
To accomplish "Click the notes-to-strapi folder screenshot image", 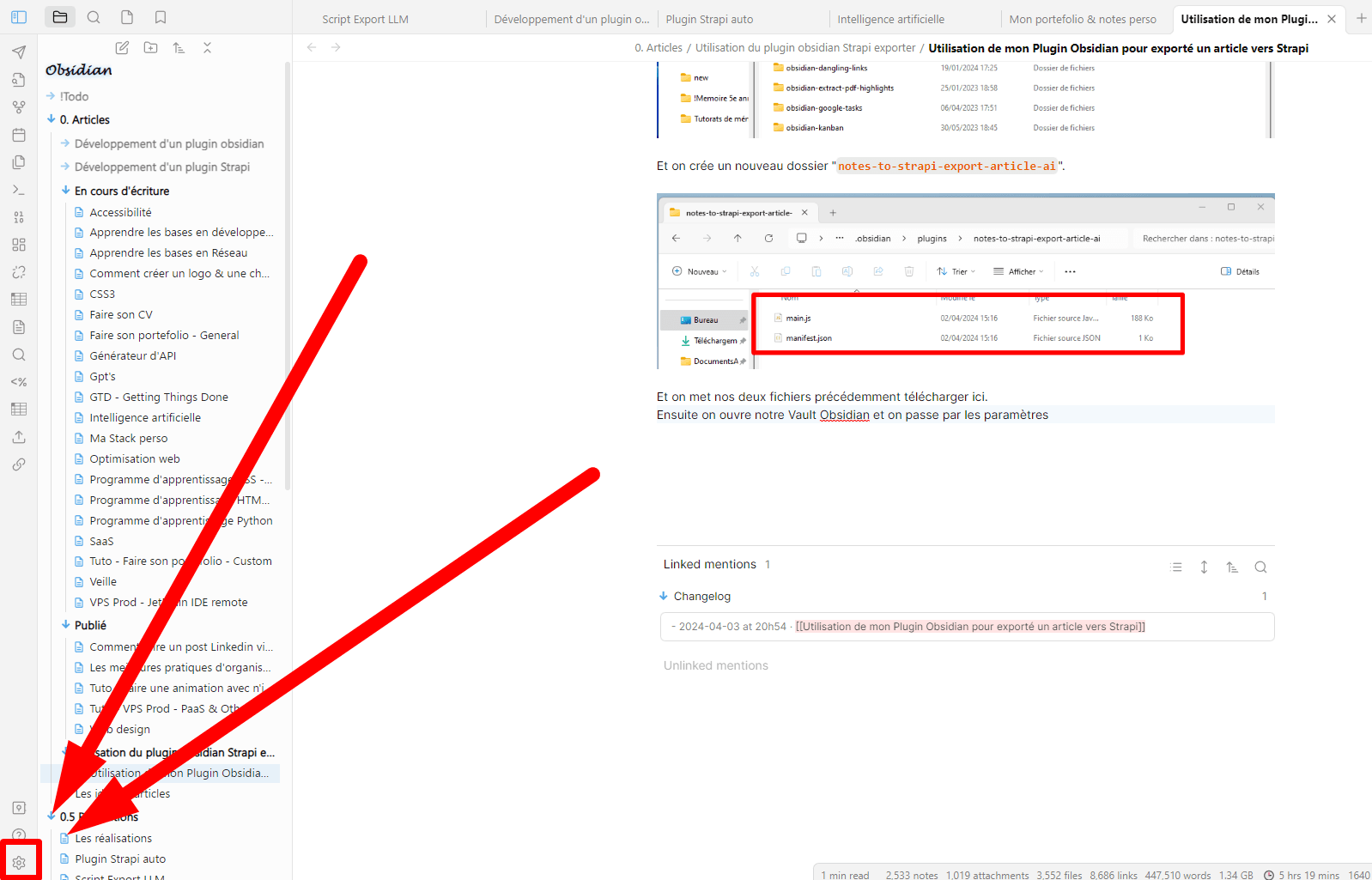I will coord(966,282).
